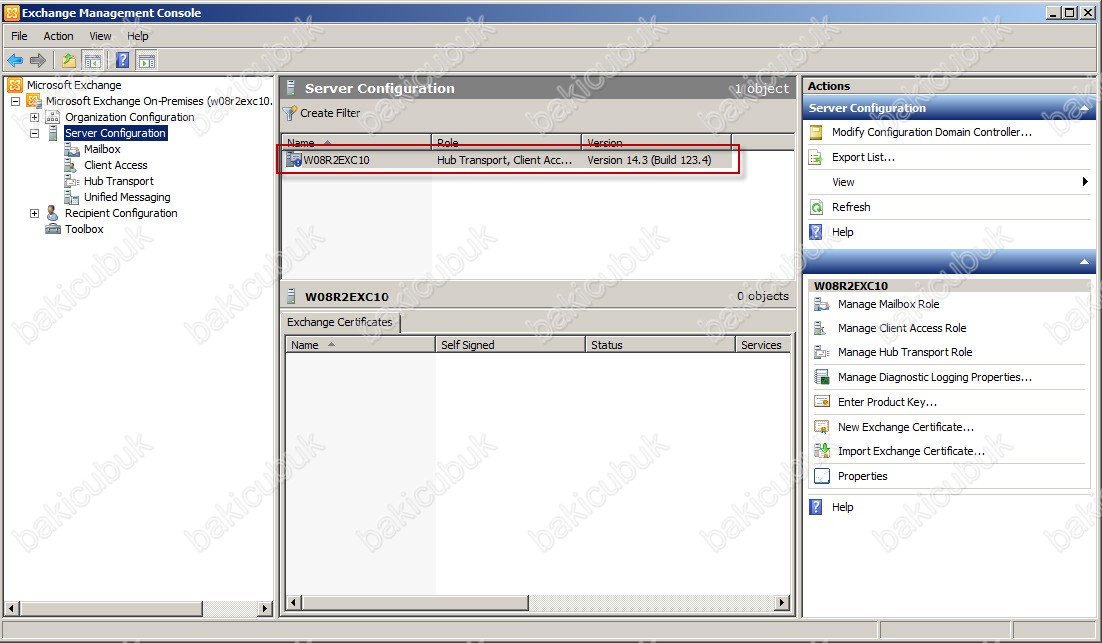
Task: Open the Help menu in menu bar
Action: pos(138,36)
